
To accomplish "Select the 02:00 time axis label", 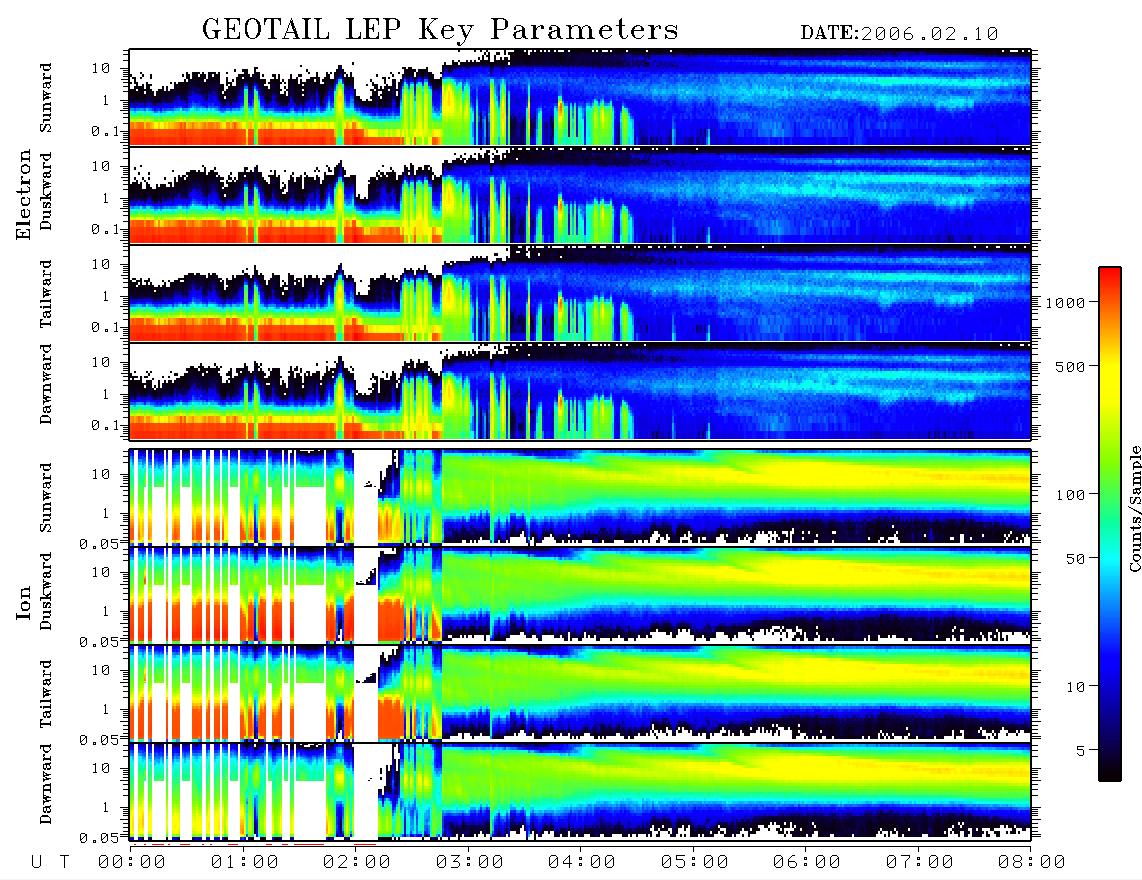I will tap(357, 862).
